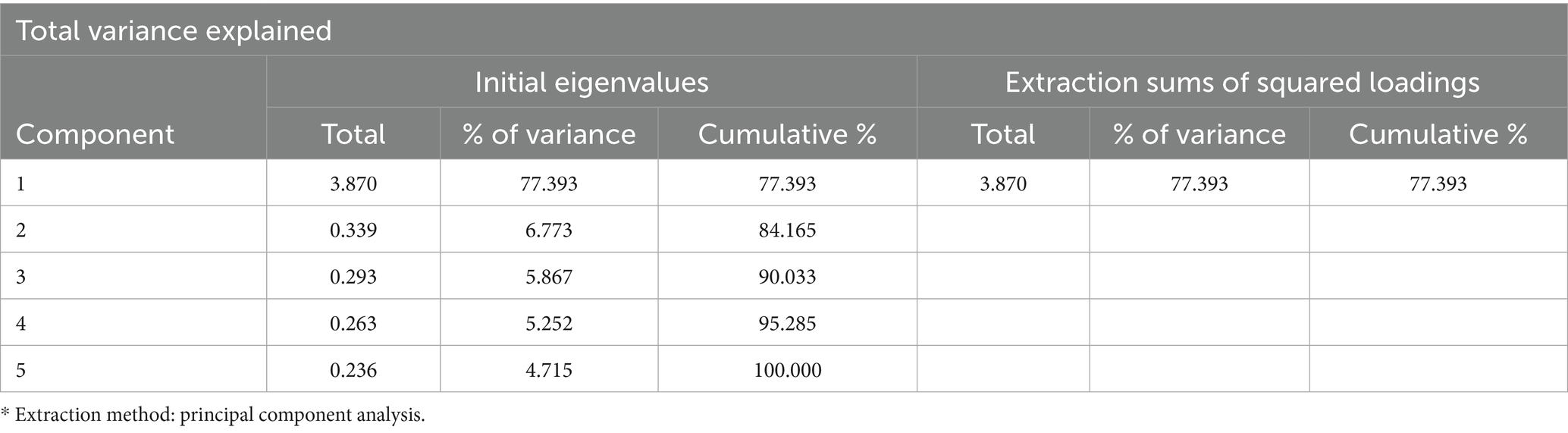This screenshot has height=433, width=1568.
Task: Click the variance value 6.773
Action: point(549,230)
